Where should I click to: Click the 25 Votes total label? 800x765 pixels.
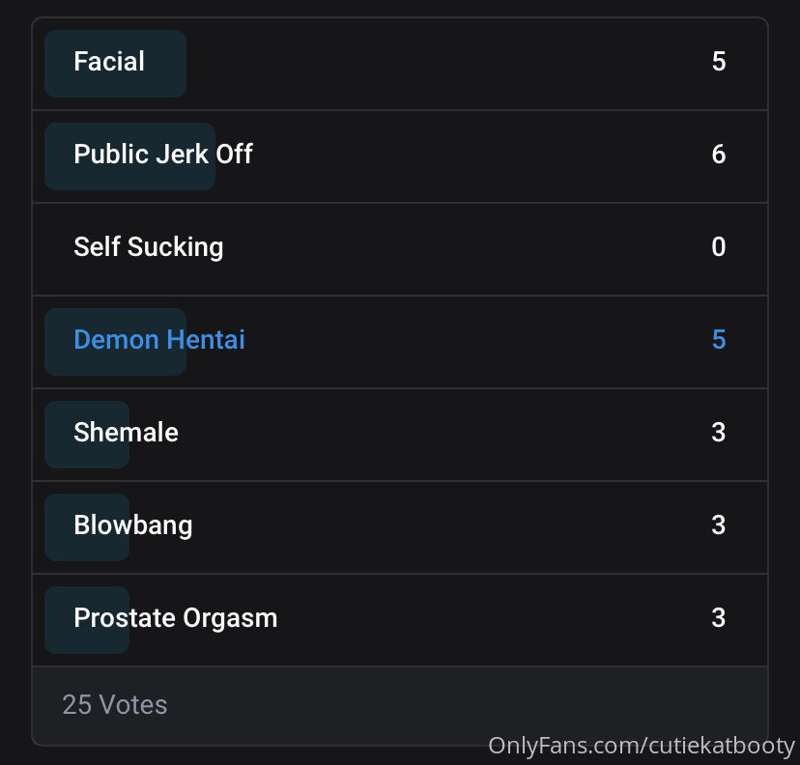pyautogui.click(x=115, y=705)
